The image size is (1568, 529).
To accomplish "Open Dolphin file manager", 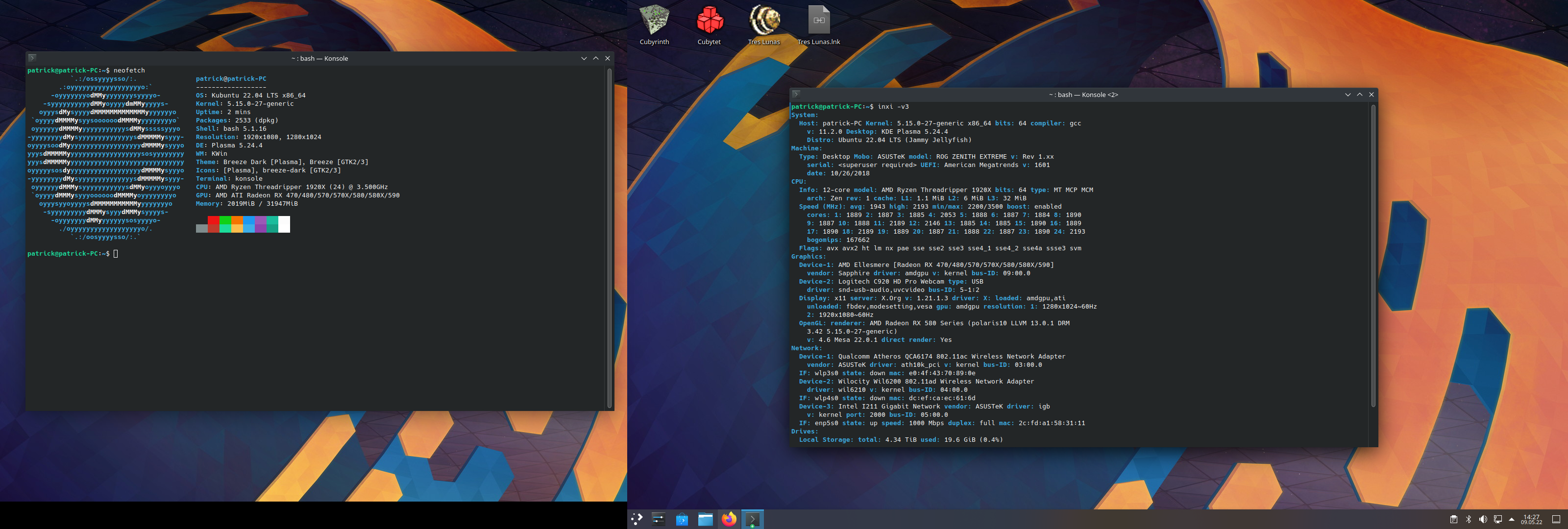I will point(706,519).
